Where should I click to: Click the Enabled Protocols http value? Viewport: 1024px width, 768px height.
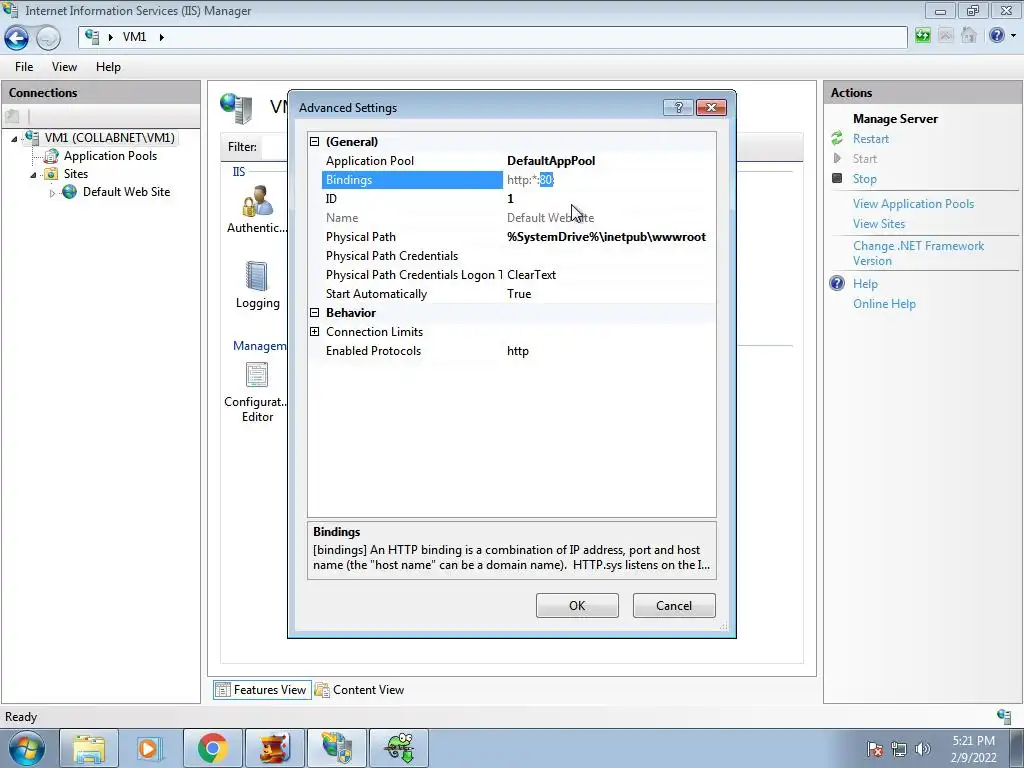(518, 351)
